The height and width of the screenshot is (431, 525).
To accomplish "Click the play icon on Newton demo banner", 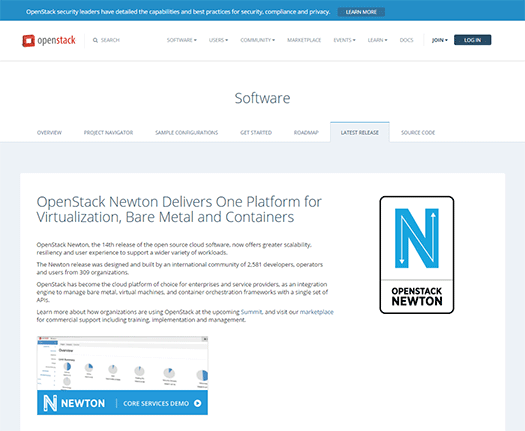I will [x=198, y=403].
